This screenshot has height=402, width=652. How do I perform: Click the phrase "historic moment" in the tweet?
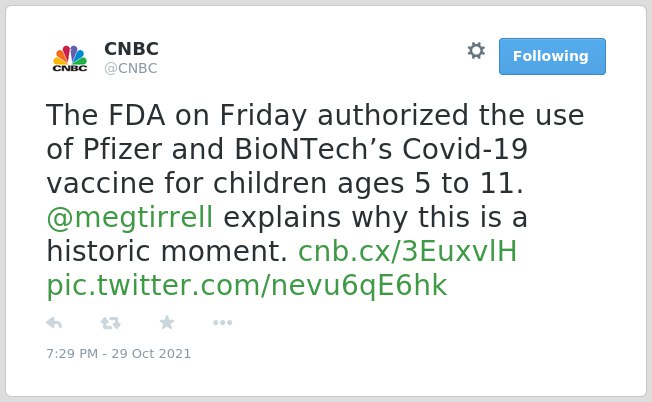pyautogui.click(x=167, y=251)
